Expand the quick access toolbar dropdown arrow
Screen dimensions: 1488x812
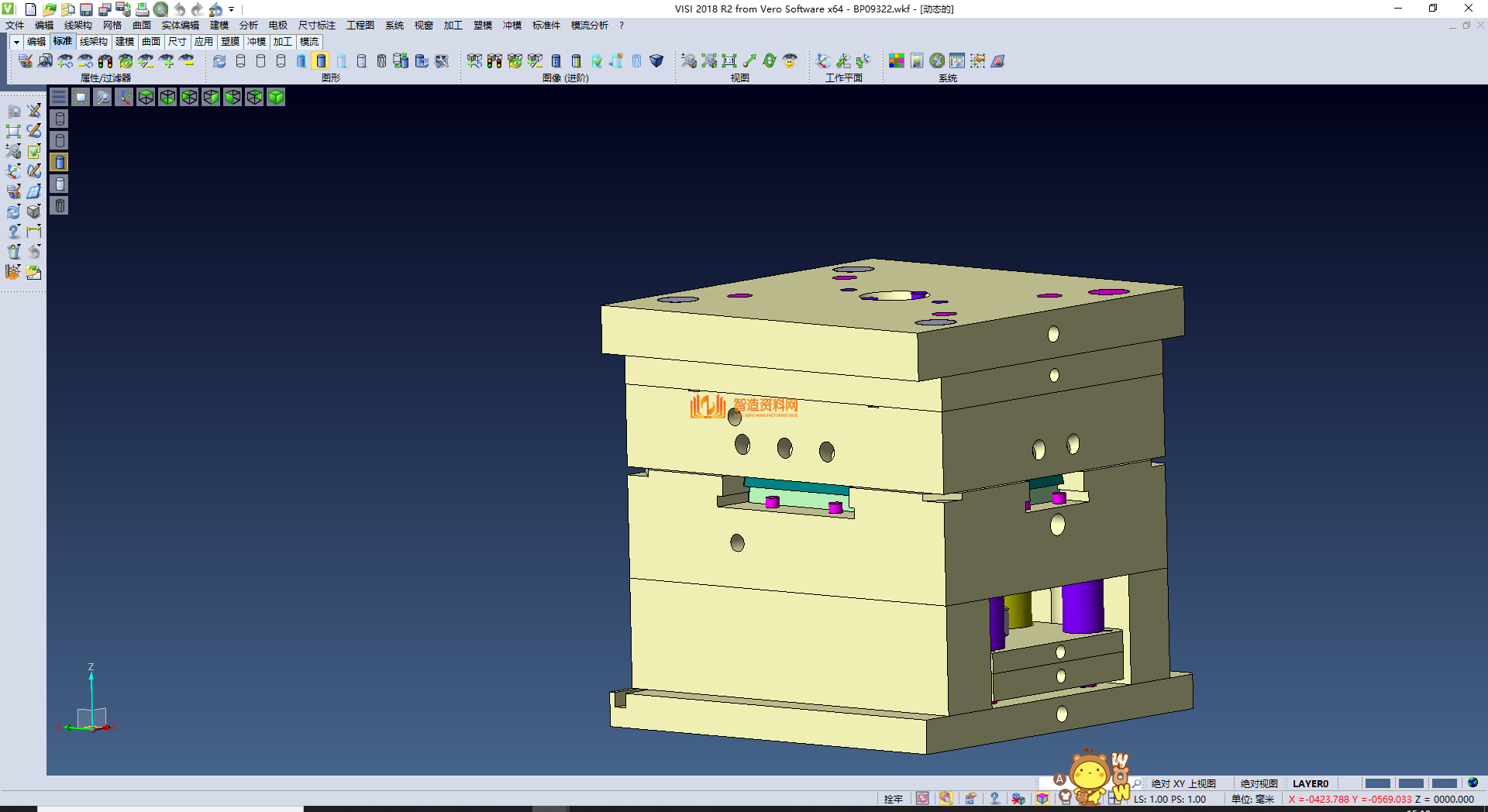coord(231,9)
